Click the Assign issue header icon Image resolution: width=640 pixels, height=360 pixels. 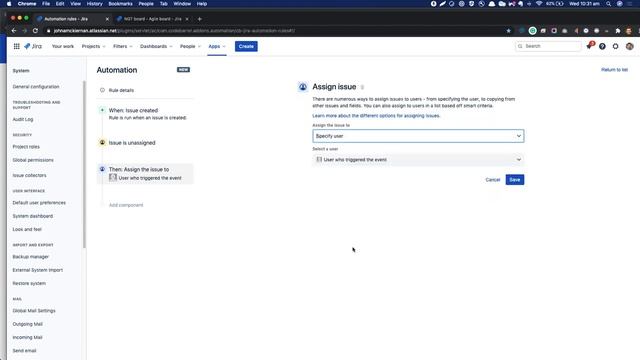point(303,87)
